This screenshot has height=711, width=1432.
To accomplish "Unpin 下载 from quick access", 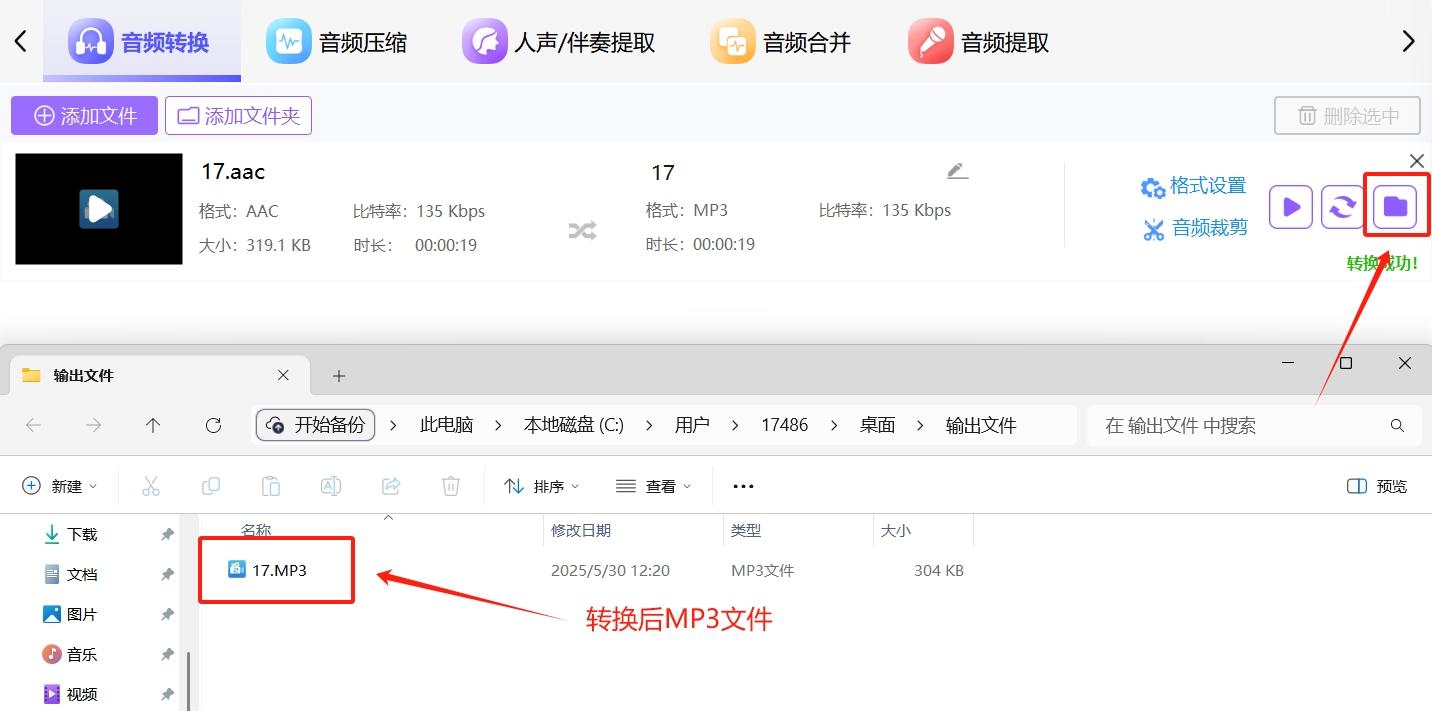I will click(x=167, y=534).
